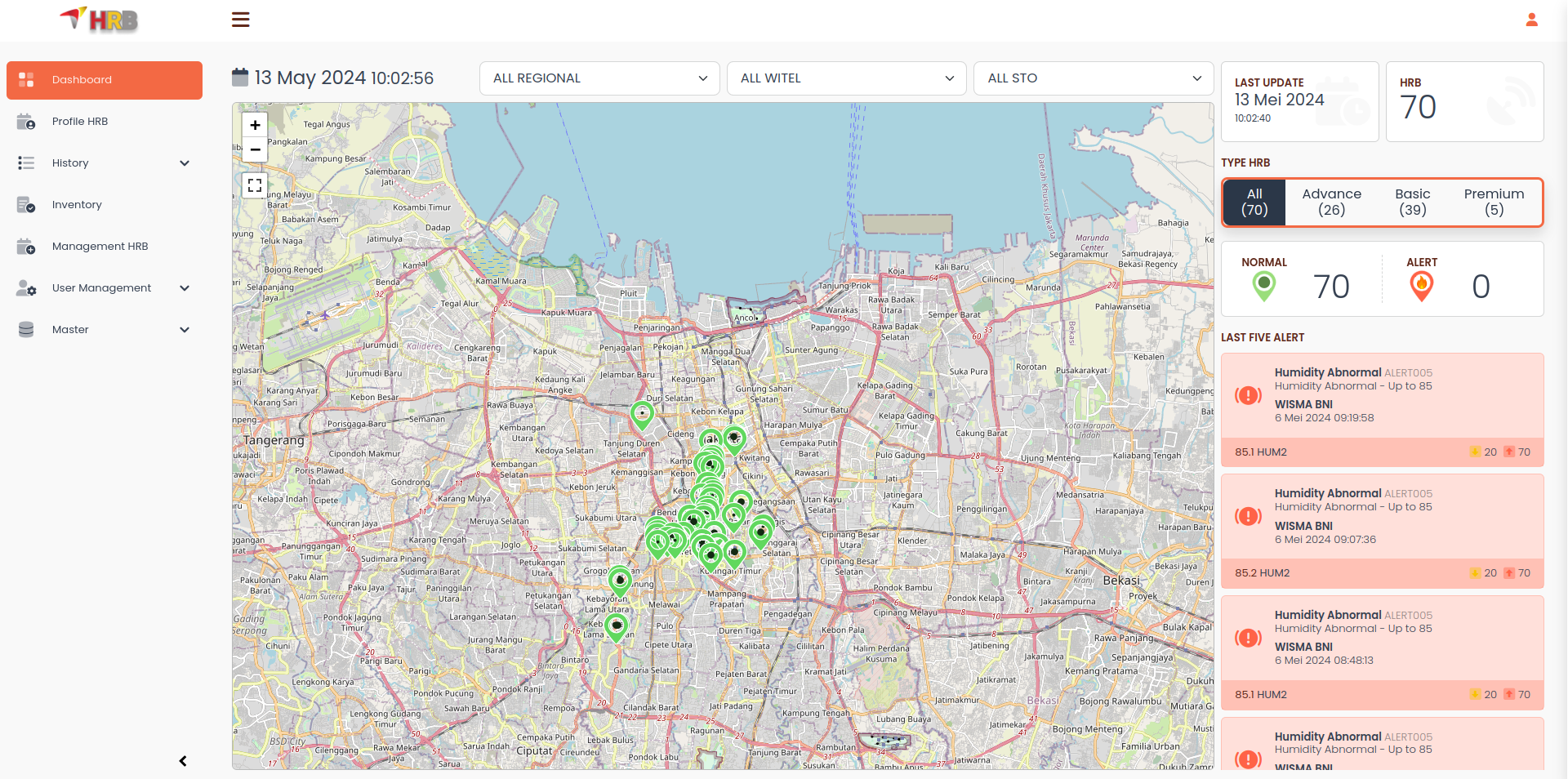Click the HRB logo
Image resolution: width=1568 pixels, height=779 pixels.
(x=99, y=19)
